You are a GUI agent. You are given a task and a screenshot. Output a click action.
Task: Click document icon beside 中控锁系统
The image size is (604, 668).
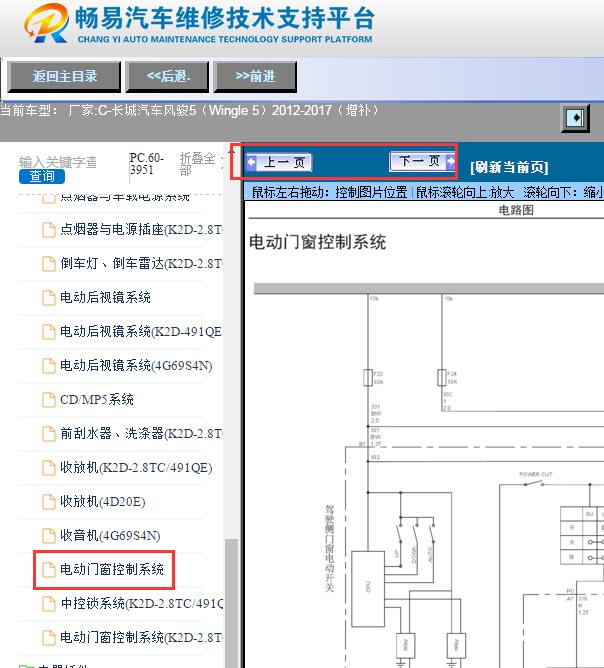(49, 604)
